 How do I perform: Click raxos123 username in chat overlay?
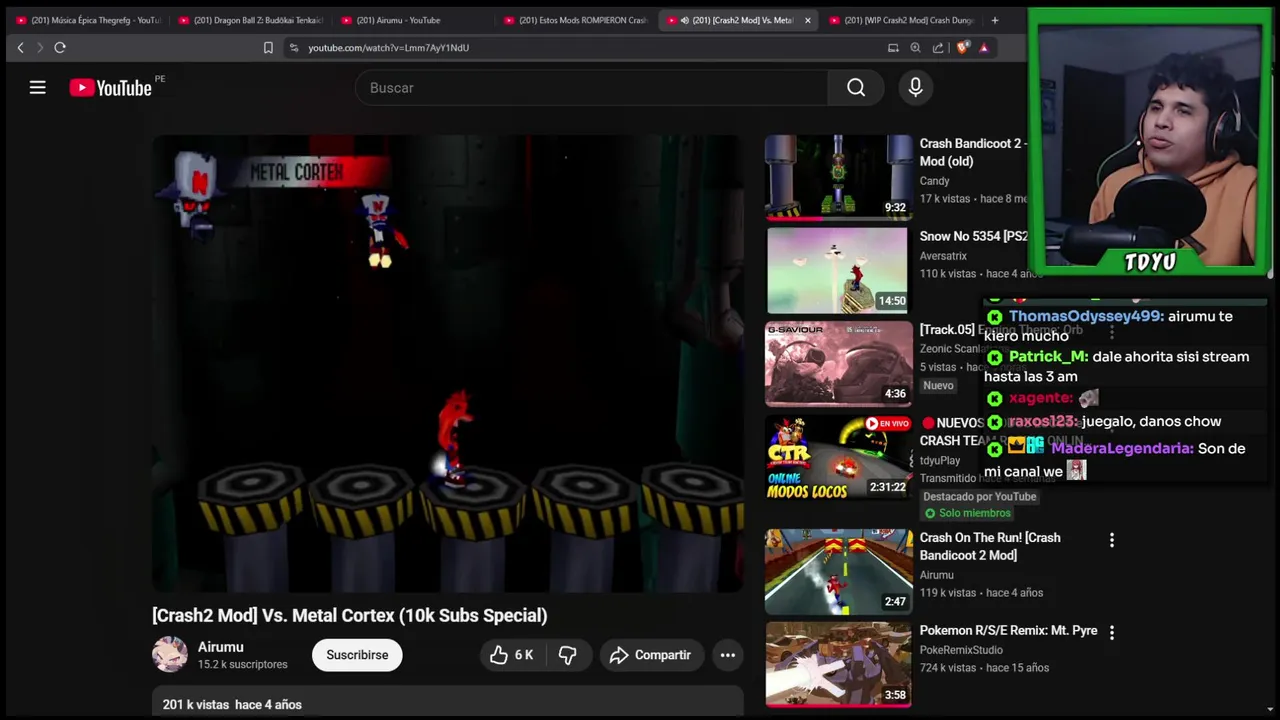click(x=1044, y=422)
